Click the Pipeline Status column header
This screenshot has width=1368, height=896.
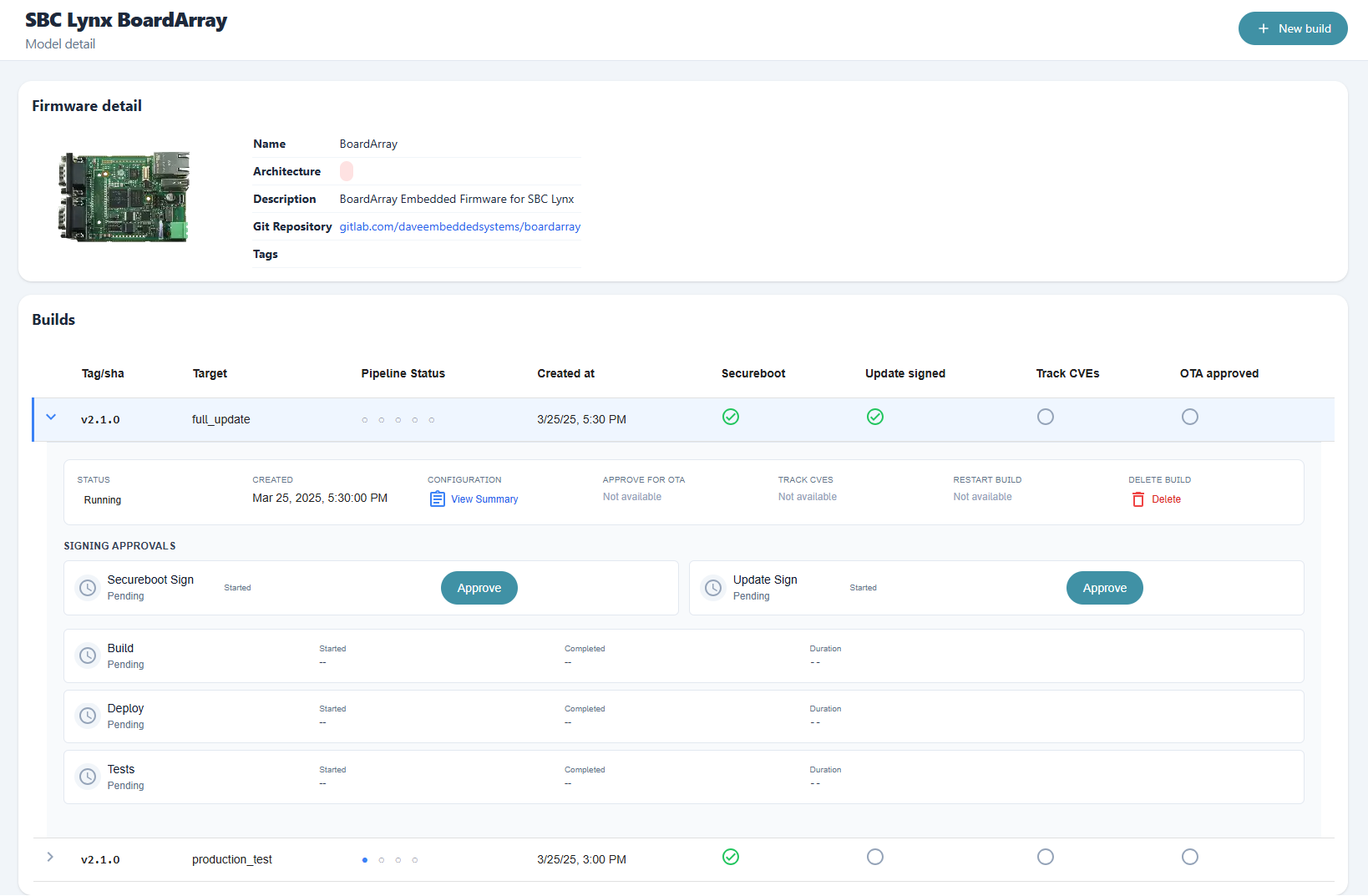pos(403,373)
